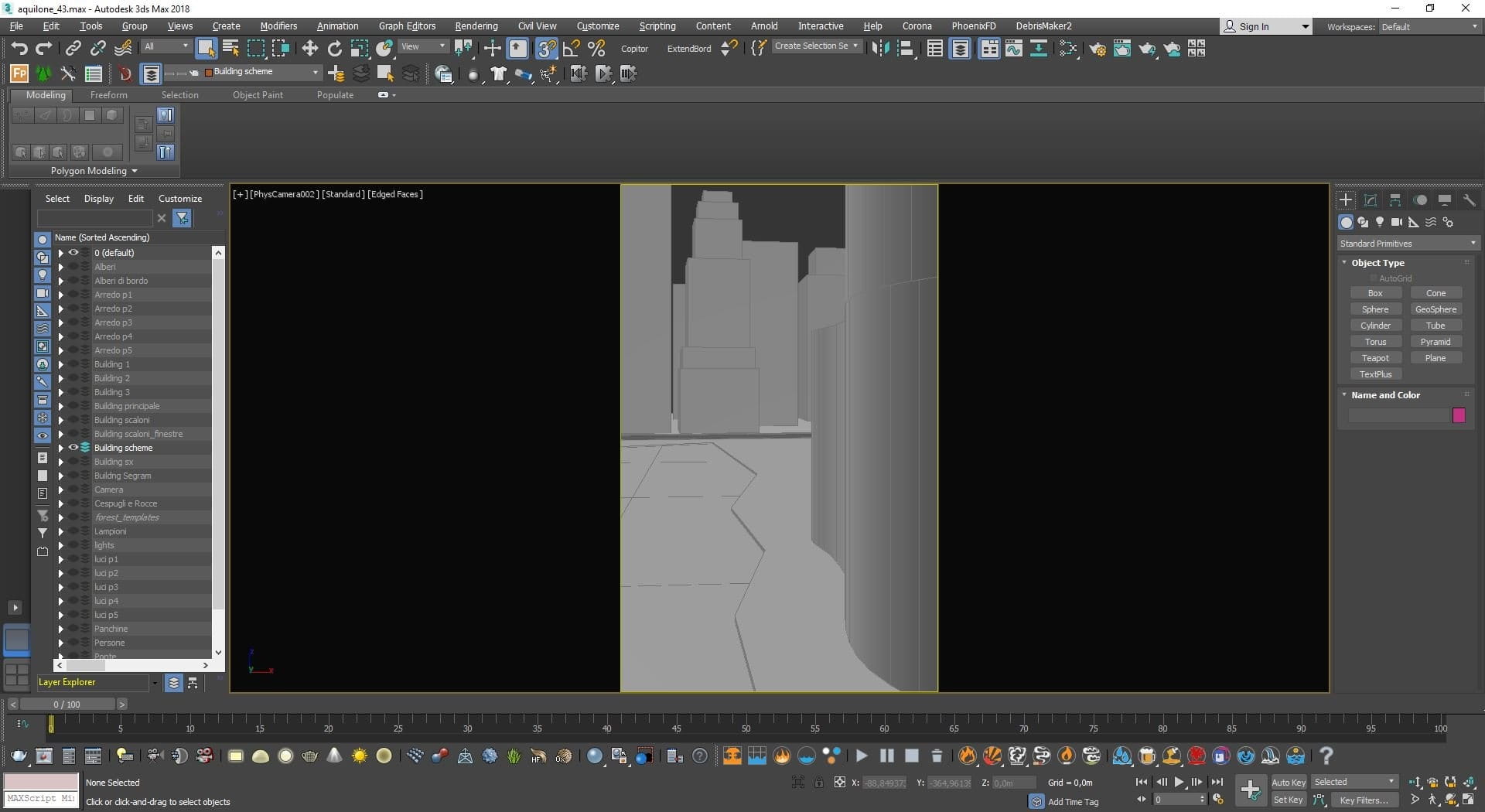Click the Undo arrow icon
The image size is (1485, 812).
pyautogui.click(x=19, y=49)
